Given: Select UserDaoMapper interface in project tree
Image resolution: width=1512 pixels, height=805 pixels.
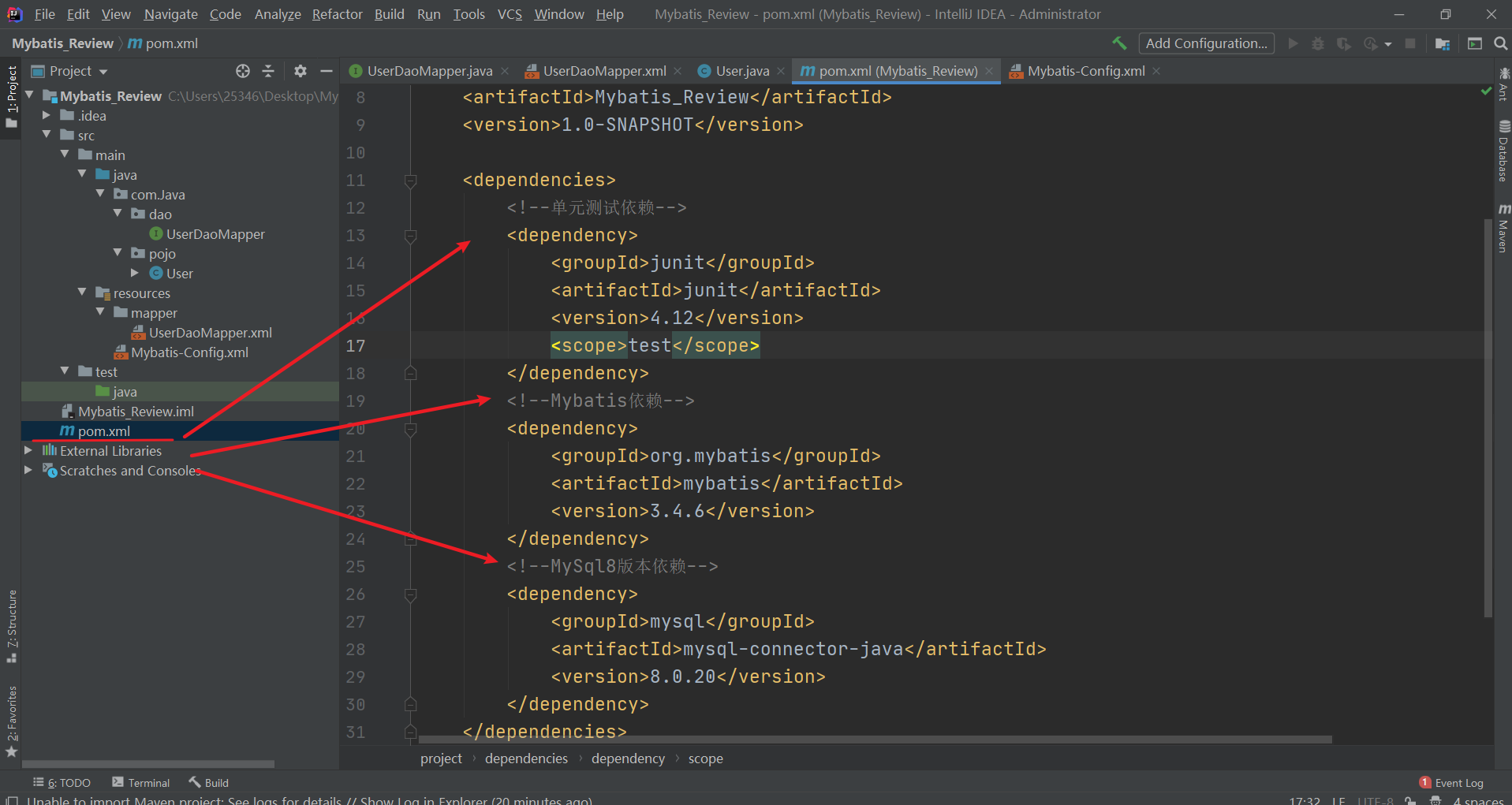Looking at the screenshot, I should [x=215, y=234].
